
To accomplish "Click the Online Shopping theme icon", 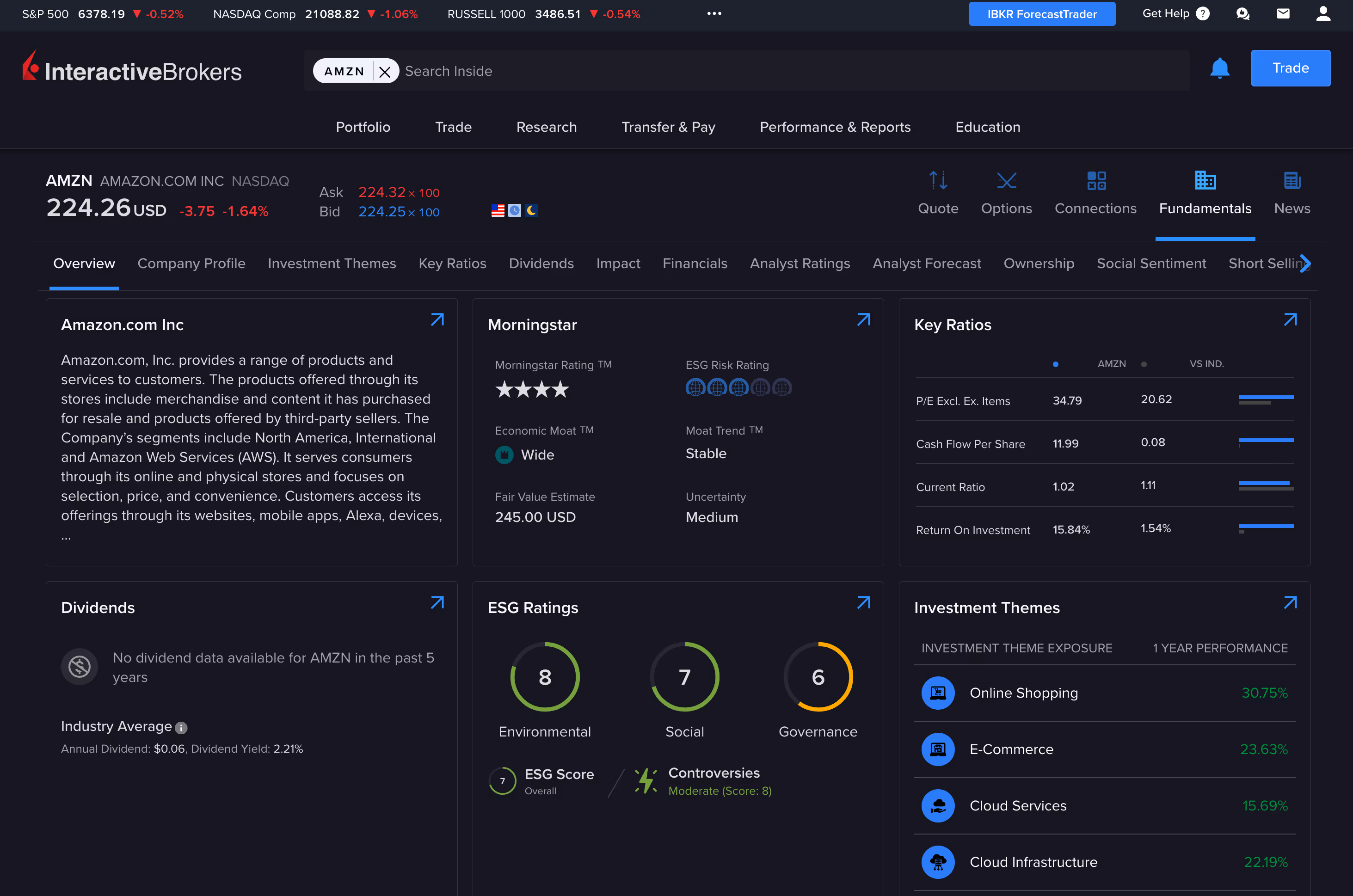I will tap(938, 693).
